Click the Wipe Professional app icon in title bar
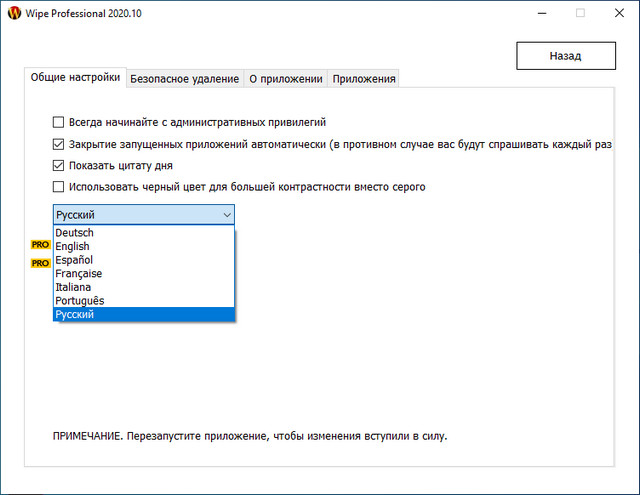640x495 pixels. [13, 13]
